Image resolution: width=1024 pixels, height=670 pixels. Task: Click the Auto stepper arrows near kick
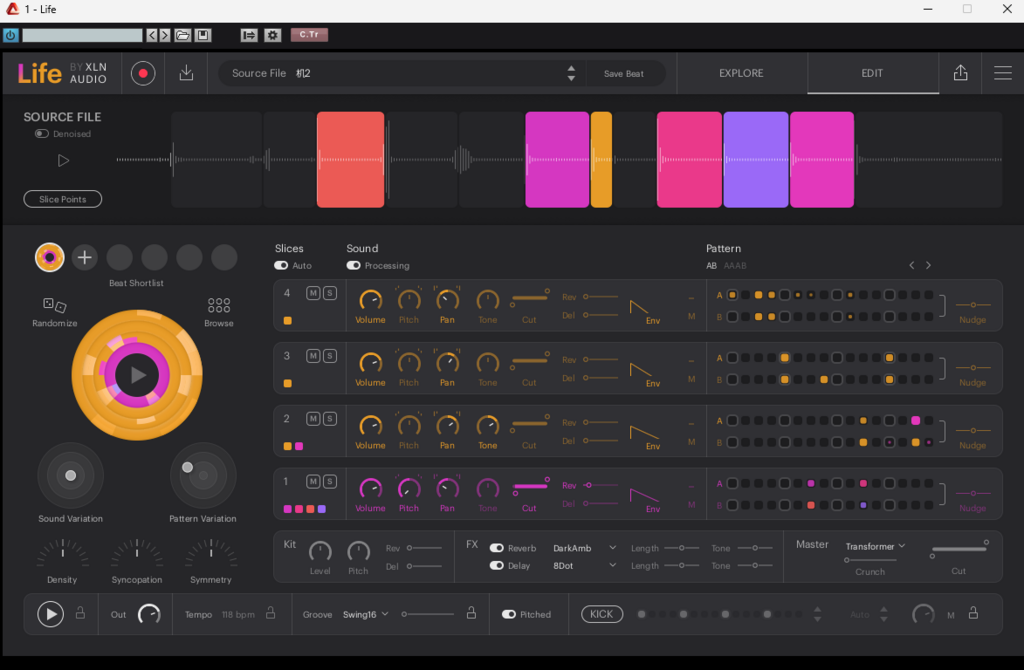pos(884,614)
